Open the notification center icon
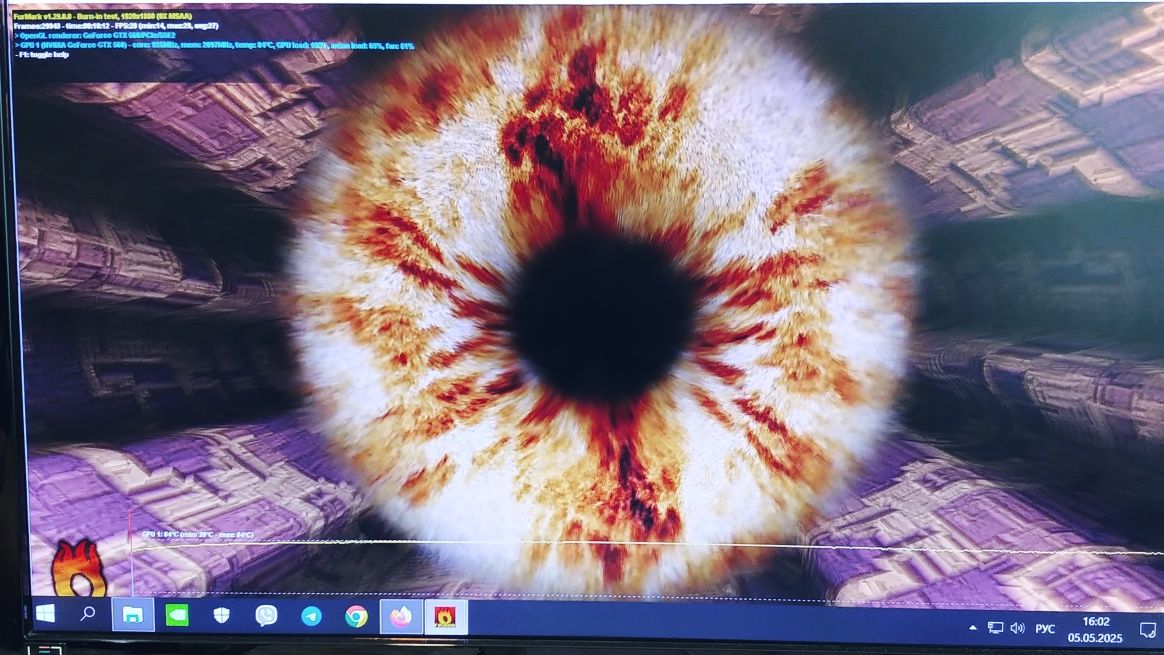 pos(1148,630)
